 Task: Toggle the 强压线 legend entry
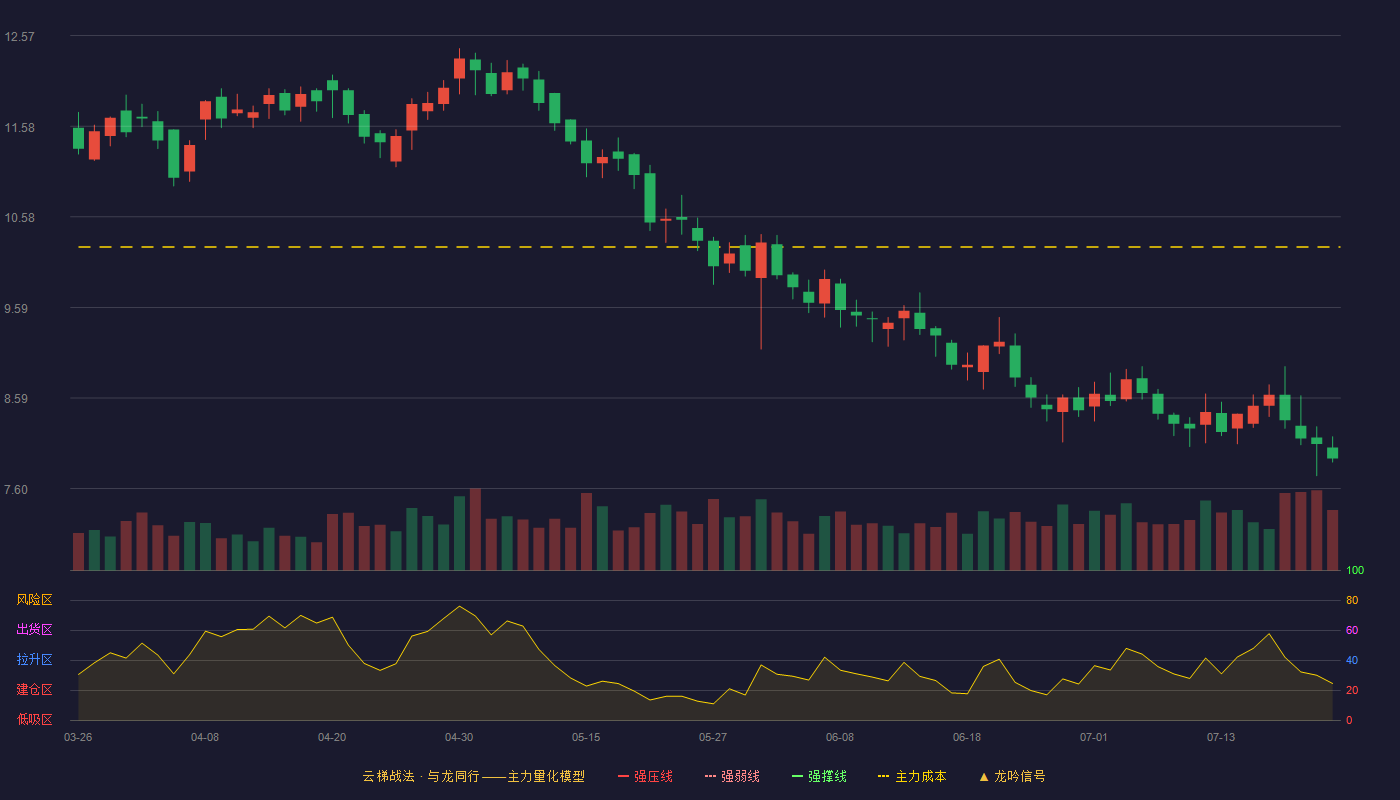[645, 776]
